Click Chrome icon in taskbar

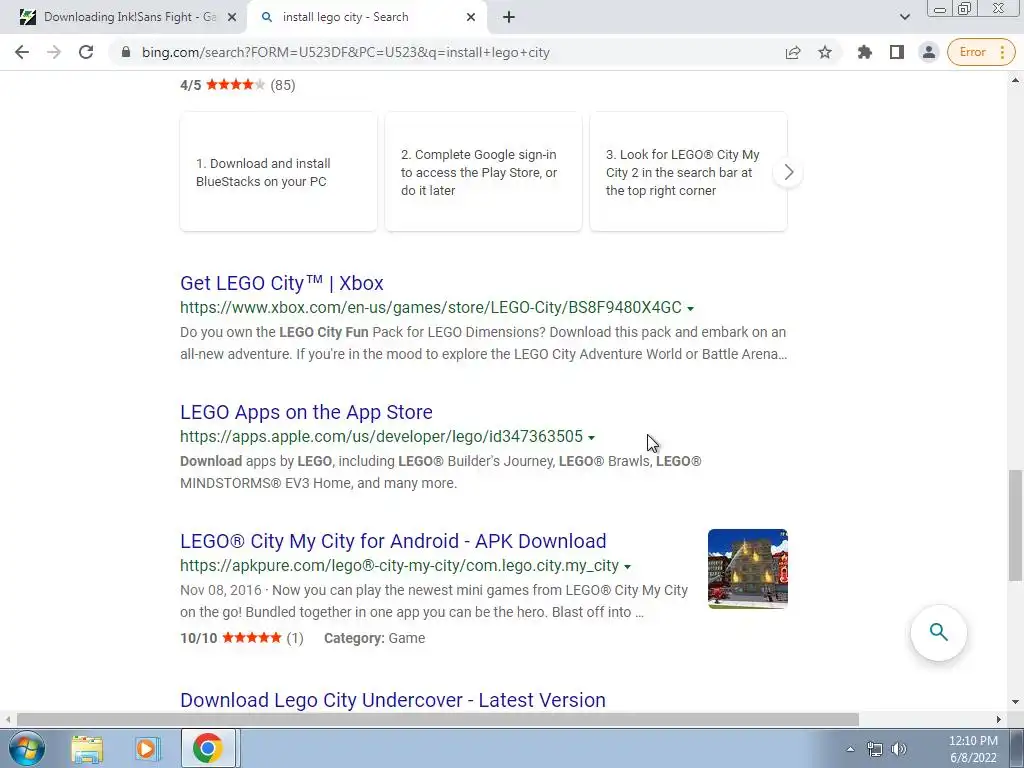207,748
